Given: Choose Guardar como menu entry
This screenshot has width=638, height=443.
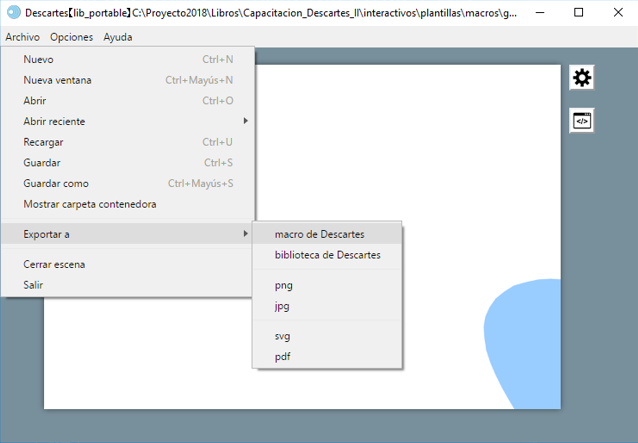Looking at the screenshot, I should click(128, 183).
